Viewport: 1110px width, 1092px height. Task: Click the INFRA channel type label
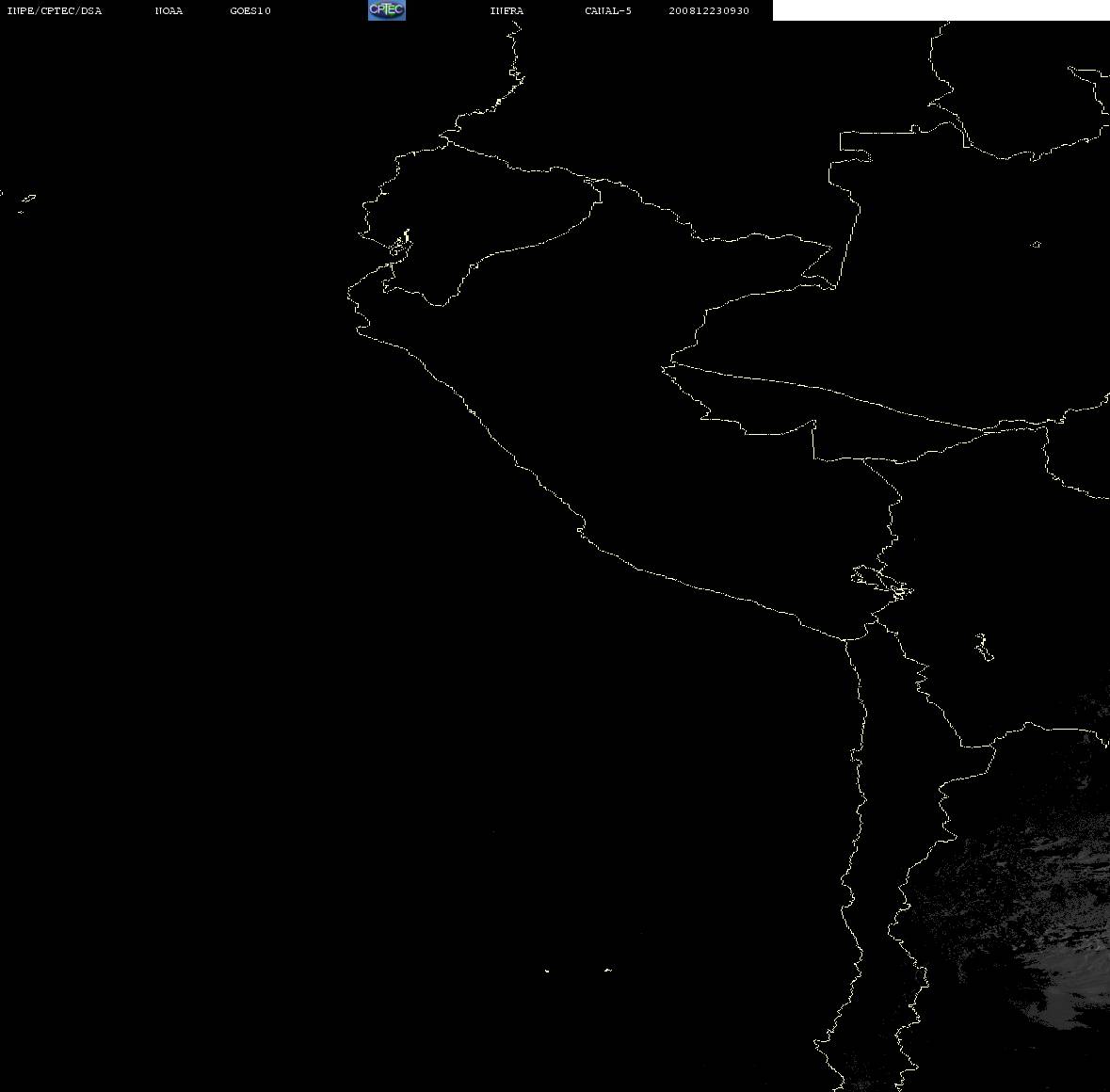tap(507, 10)
